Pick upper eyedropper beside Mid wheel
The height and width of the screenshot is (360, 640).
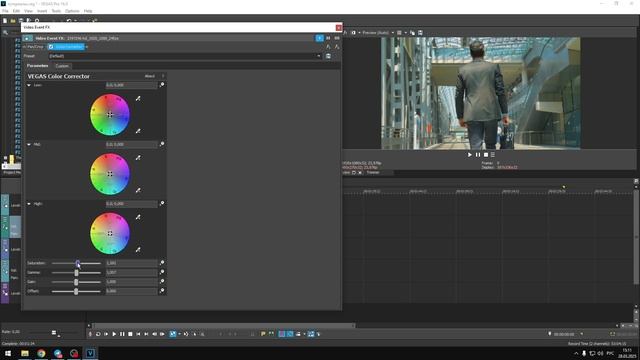[x=138, y=158]
